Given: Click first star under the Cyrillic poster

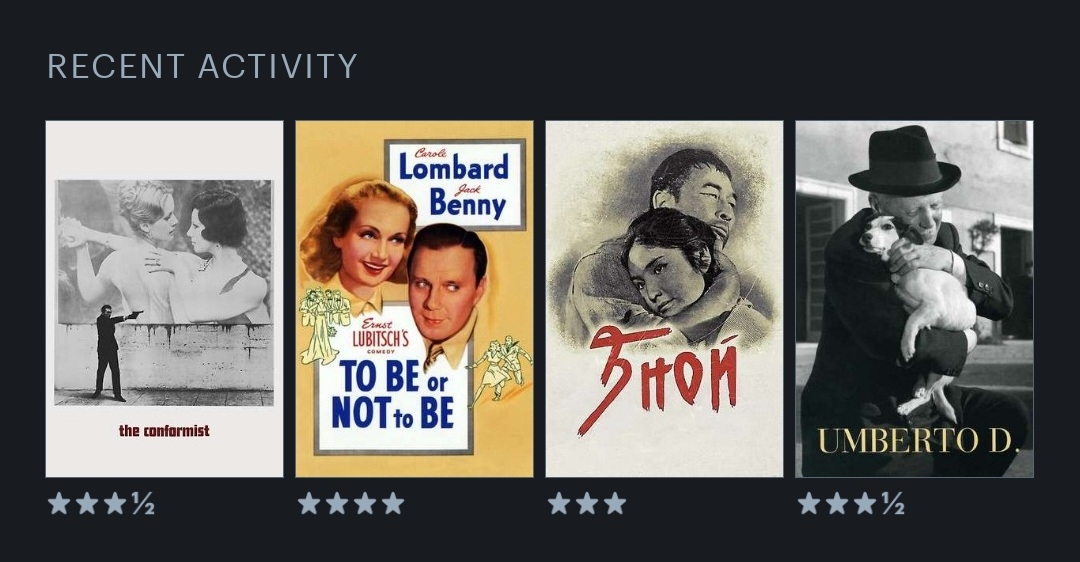Looking at the screenshot, I should (559, 503).
